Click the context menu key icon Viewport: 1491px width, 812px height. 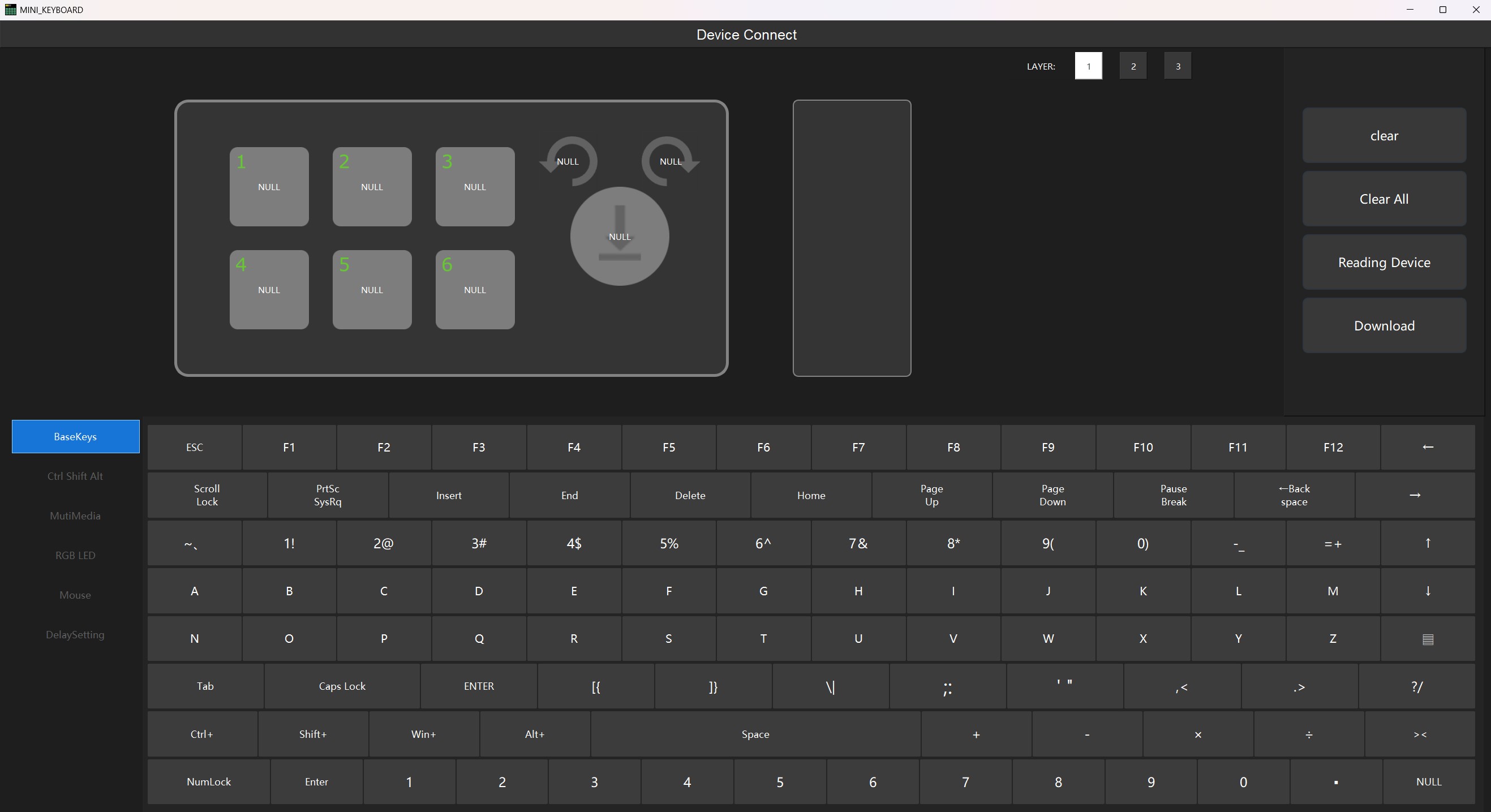click(x=1427, y=638)
